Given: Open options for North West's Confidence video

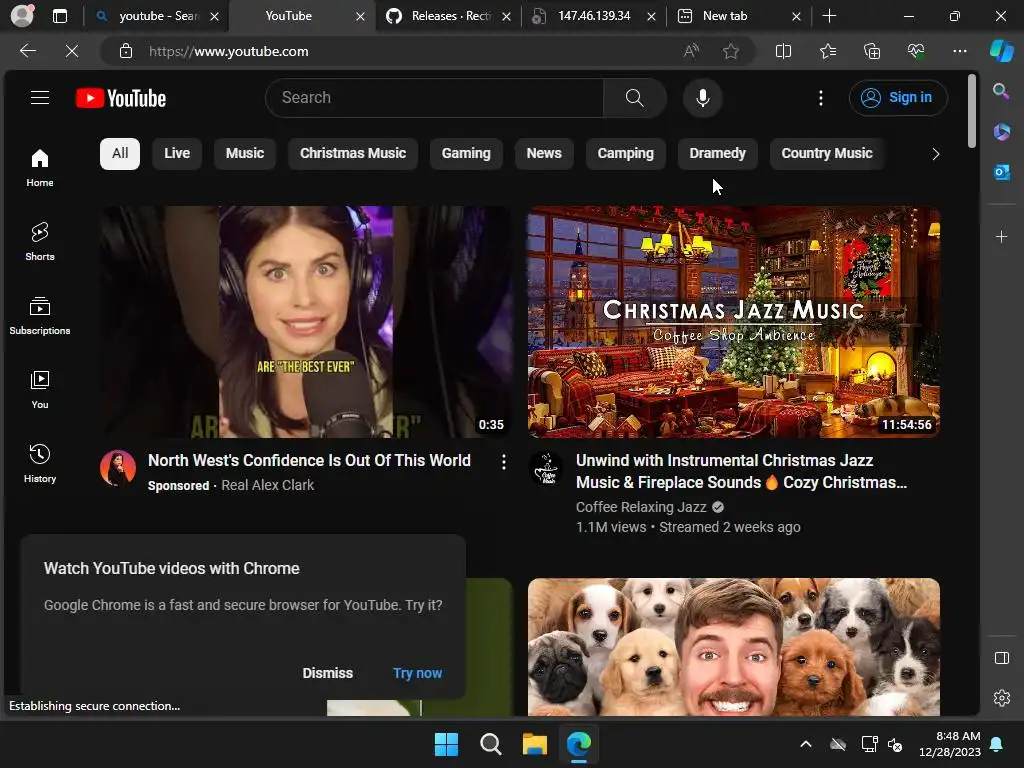Looking at the screenshot, I should (x=504, y=462).
